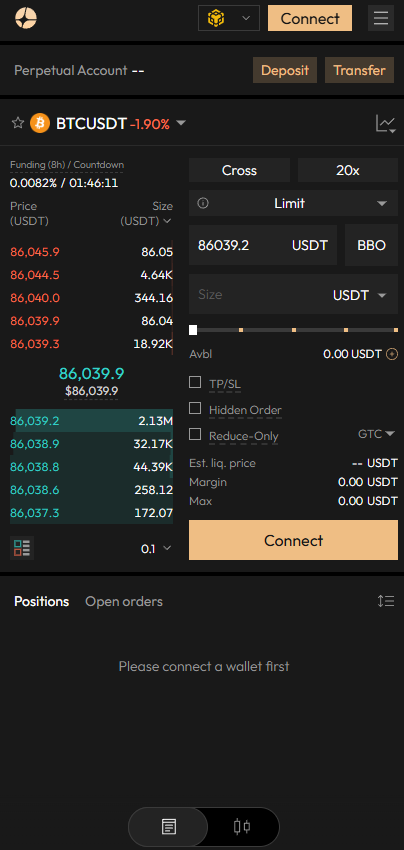Select the Positions tab

point(42,601)
